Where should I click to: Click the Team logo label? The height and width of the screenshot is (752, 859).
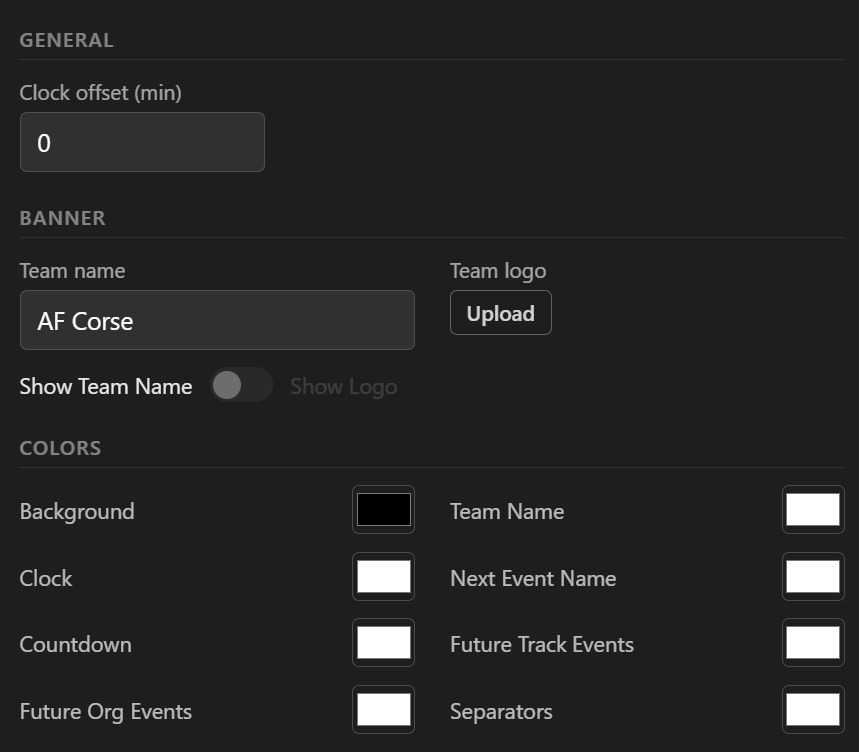(x=497, y=270)
